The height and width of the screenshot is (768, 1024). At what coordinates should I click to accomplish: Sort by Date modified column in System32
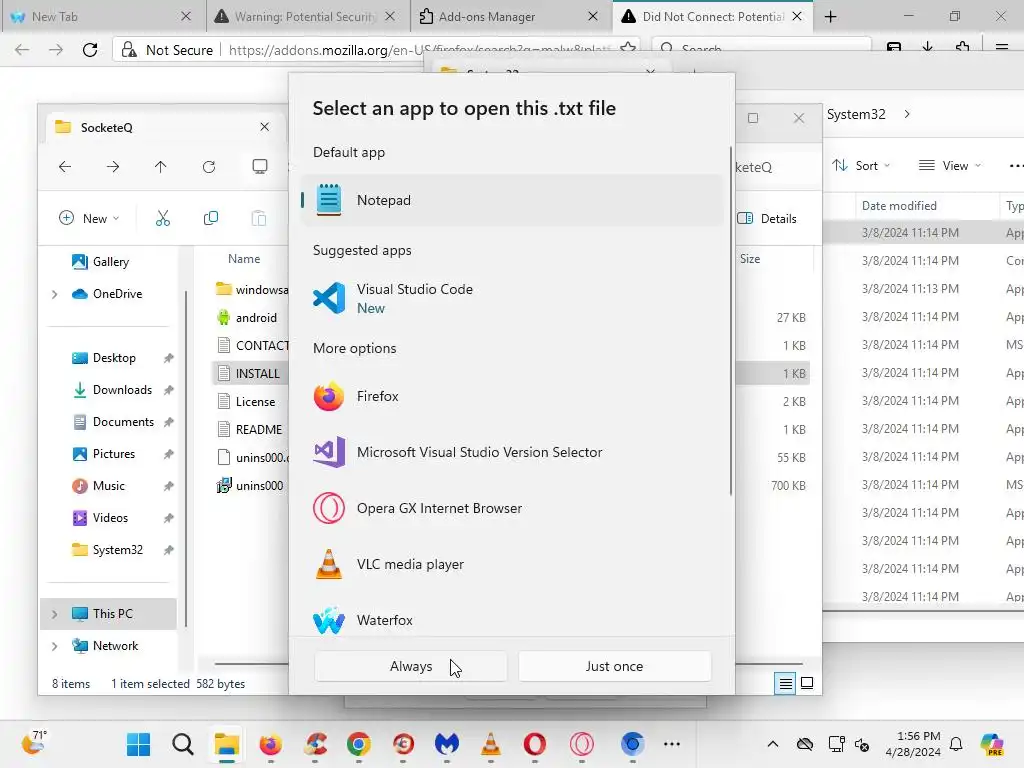[x=899, y=206]
